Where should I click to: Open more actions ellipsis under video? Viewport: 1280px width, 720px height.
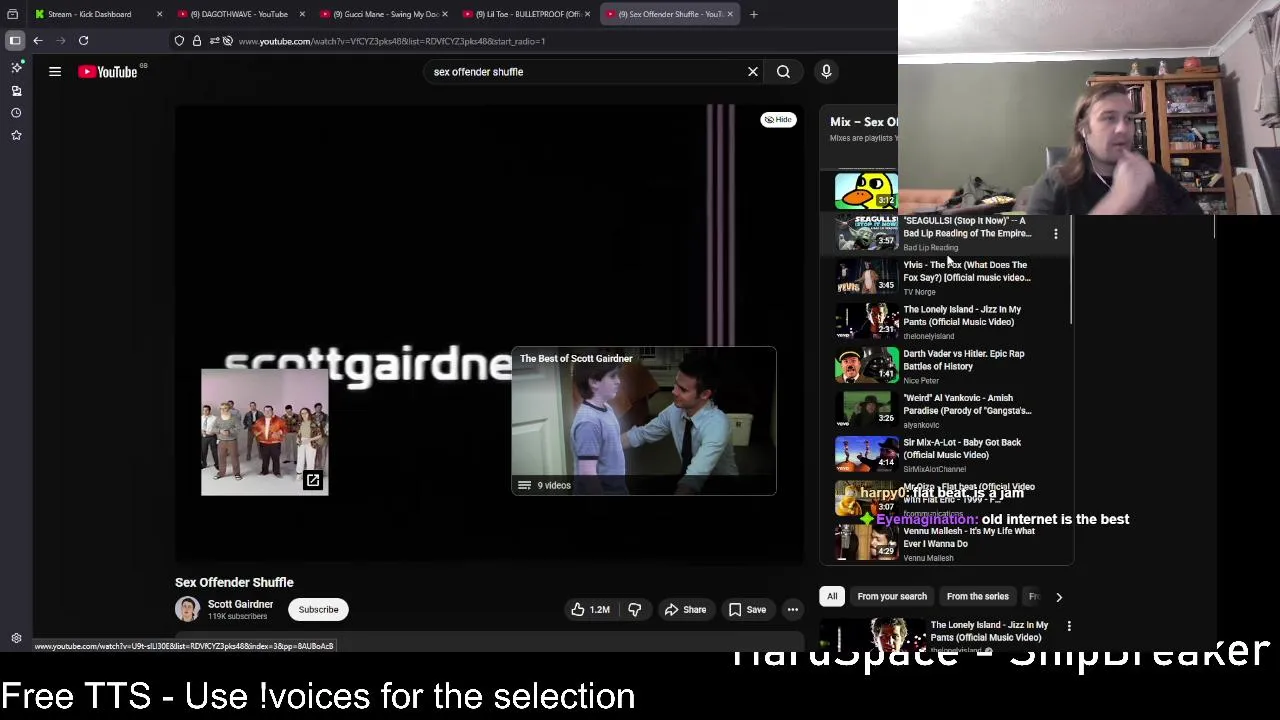(792, 609)
